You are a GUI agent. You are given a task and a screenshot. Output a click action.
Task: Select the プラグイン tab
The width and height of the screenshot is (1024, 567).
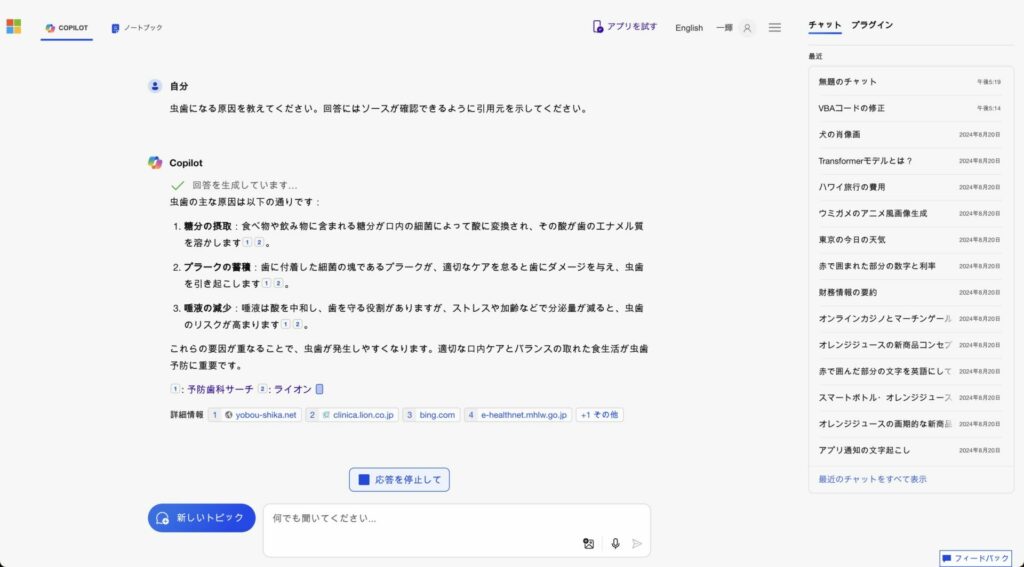point(872,25)
